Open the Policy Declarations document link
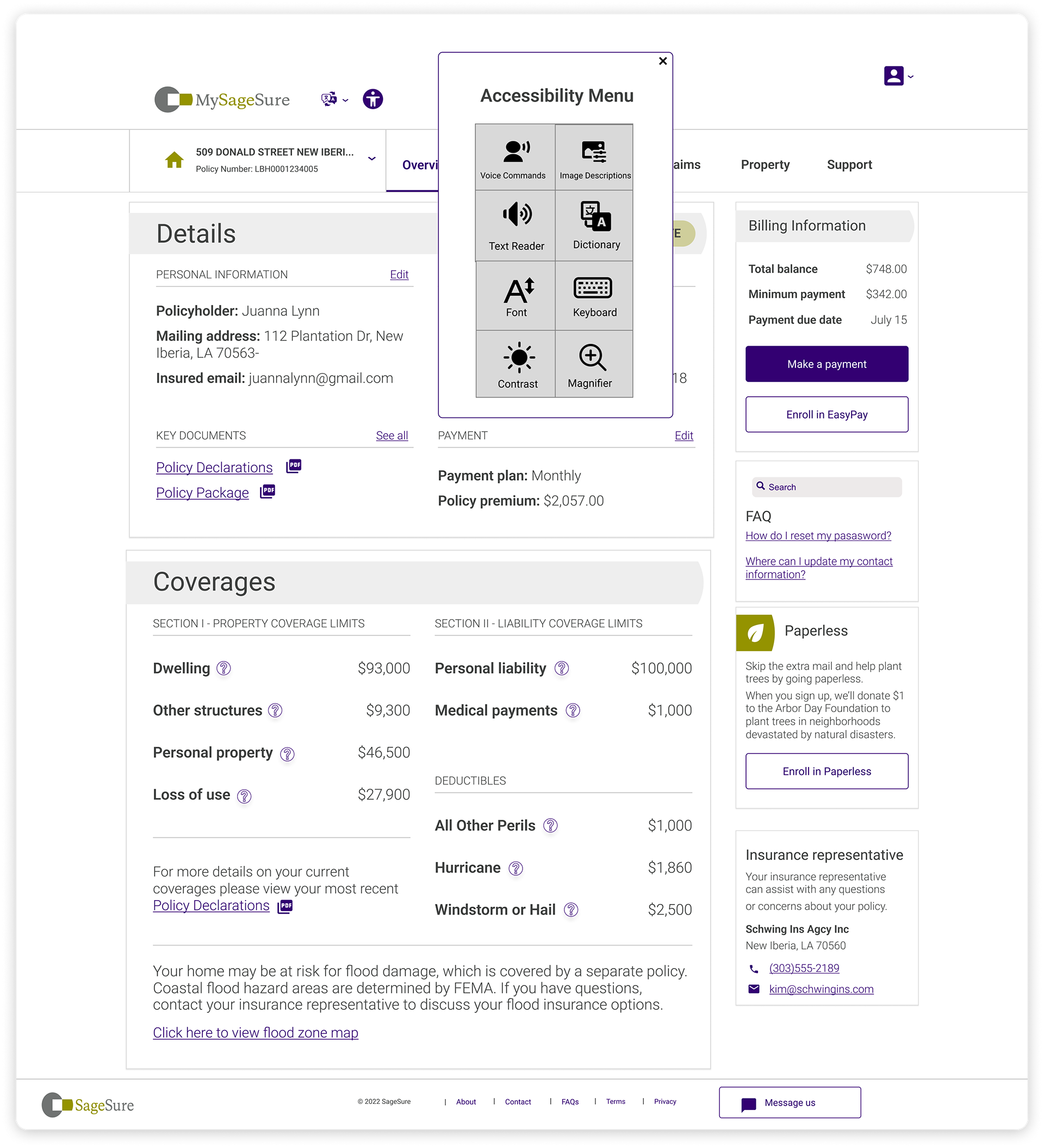This screenshot has width=1044, height=1148. (x=214, y=467)
